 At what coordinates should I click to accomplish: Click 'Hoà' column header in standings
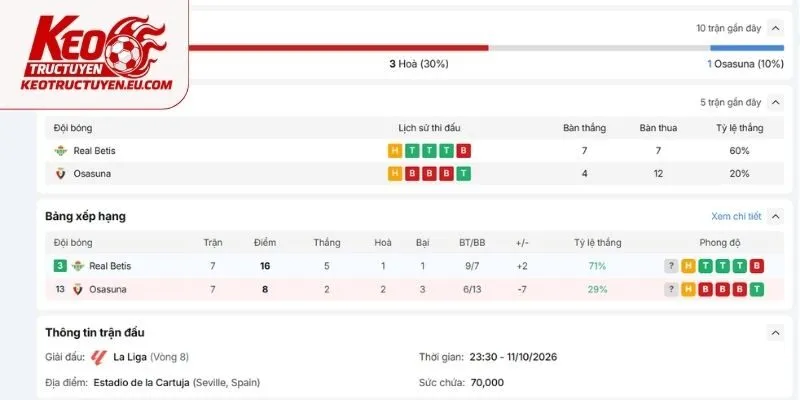[x=383, y=243]
